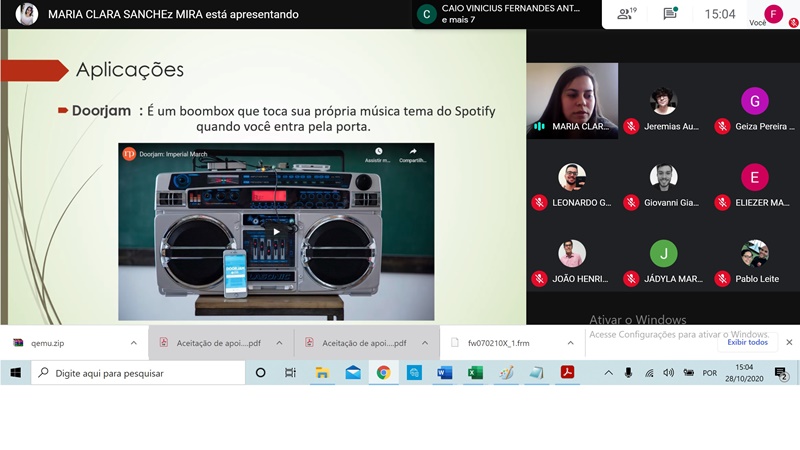Click CAIO VINICIUS FERNANDES speaker indicator
The image size is (800, 450).
point(506,14)
